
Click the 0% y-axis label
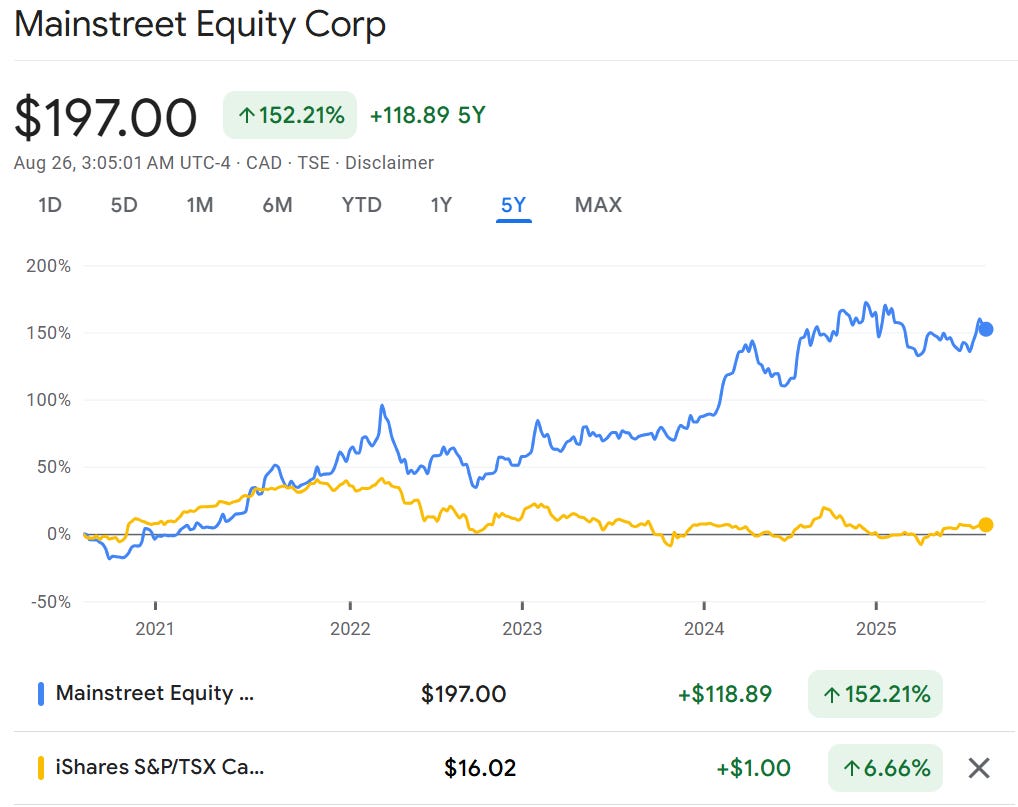tap(58, 534)
